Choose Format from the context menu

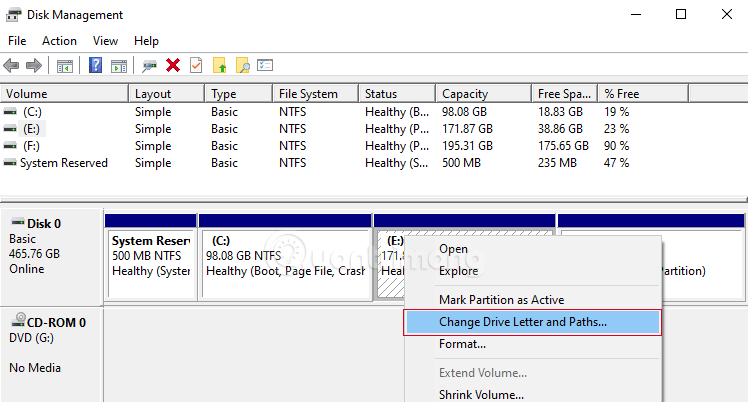[x=462, y=344]
